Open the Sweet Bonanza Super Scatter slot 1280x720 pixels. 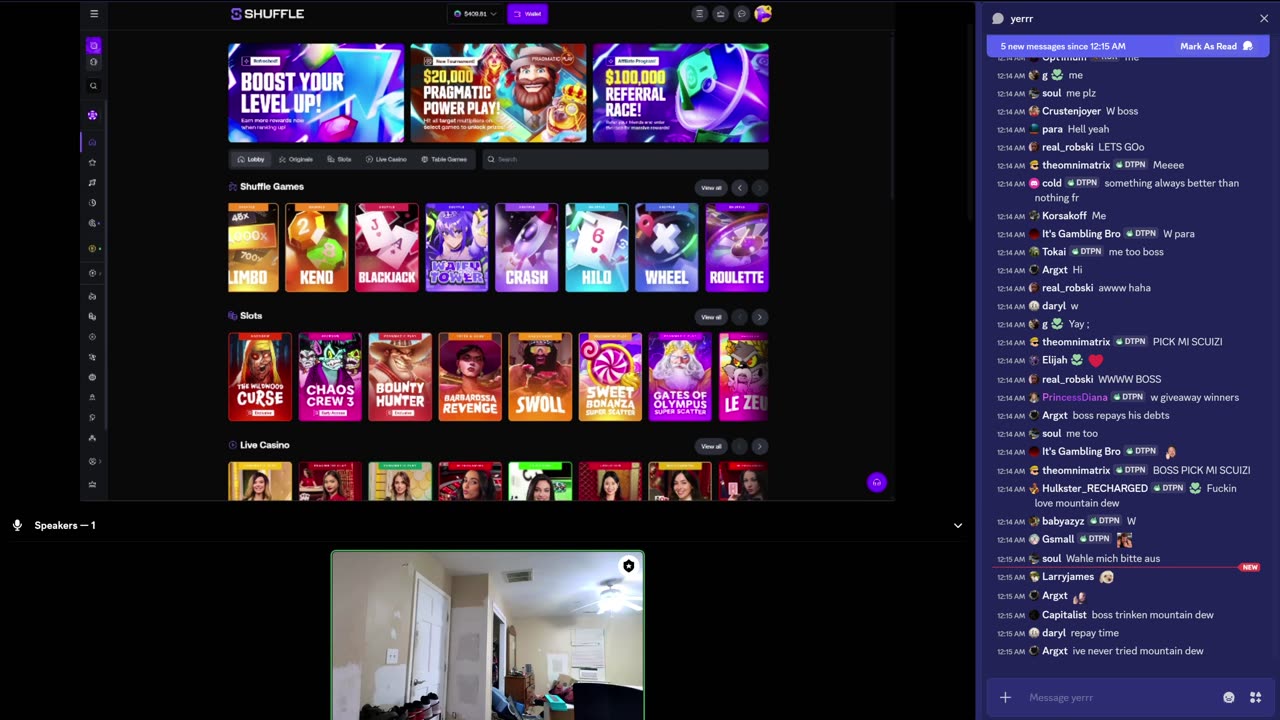click(x=610, y=377)
